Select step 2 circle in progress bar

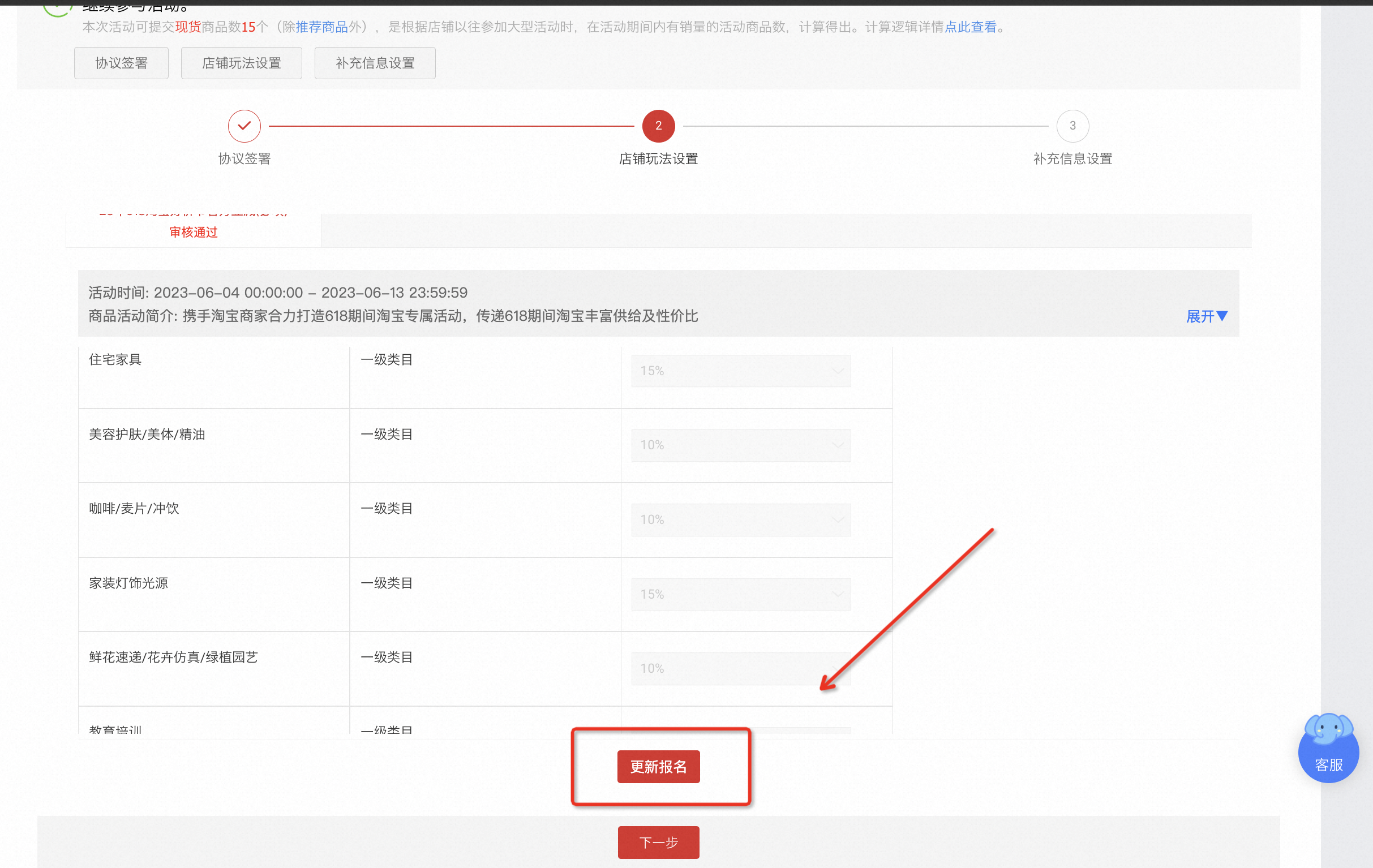(658, 126)
